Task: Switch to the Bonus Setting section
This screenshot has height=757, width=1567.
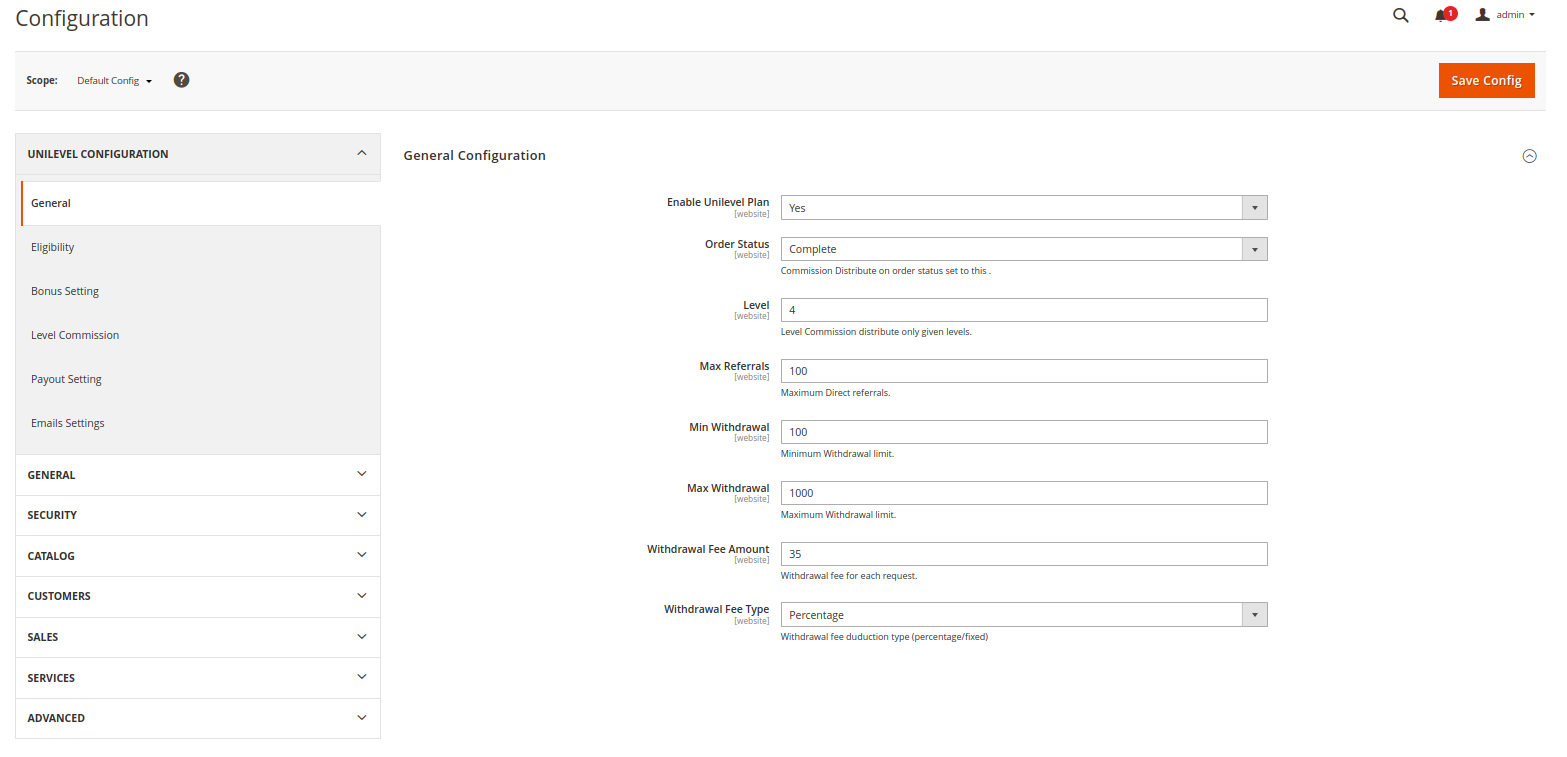Action: pyautogui.click(x=64, y=291)
